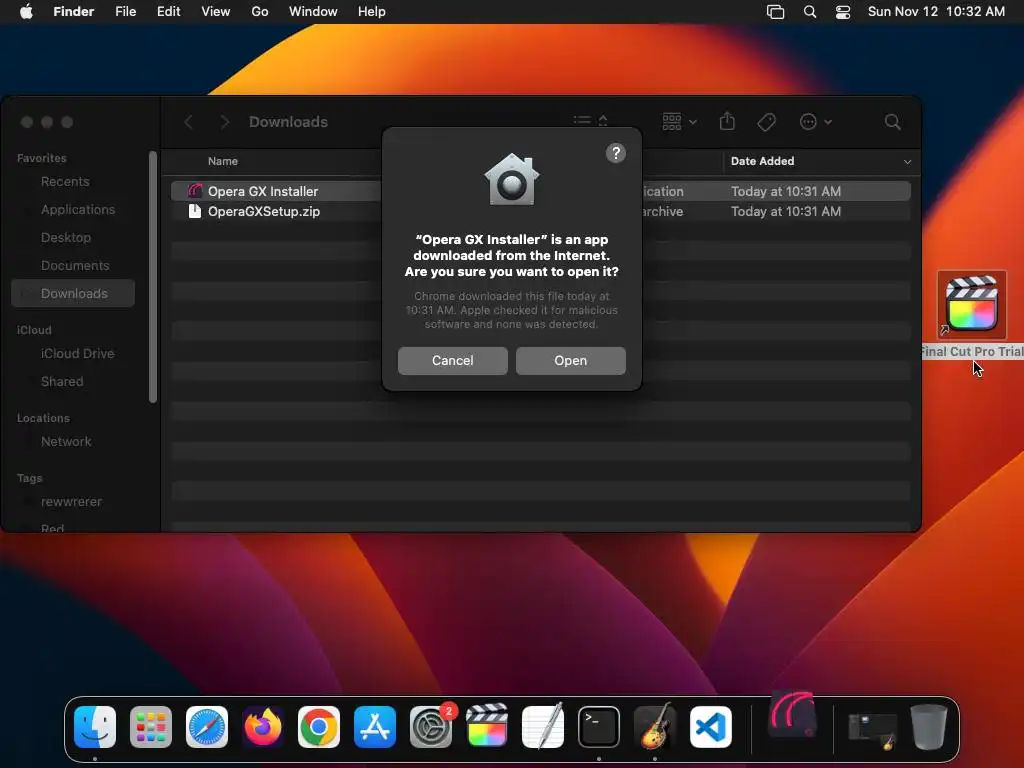1024x768 pixels.
Task: Open the recent screenshots stack in Dock
Action: tap(872, 729)
